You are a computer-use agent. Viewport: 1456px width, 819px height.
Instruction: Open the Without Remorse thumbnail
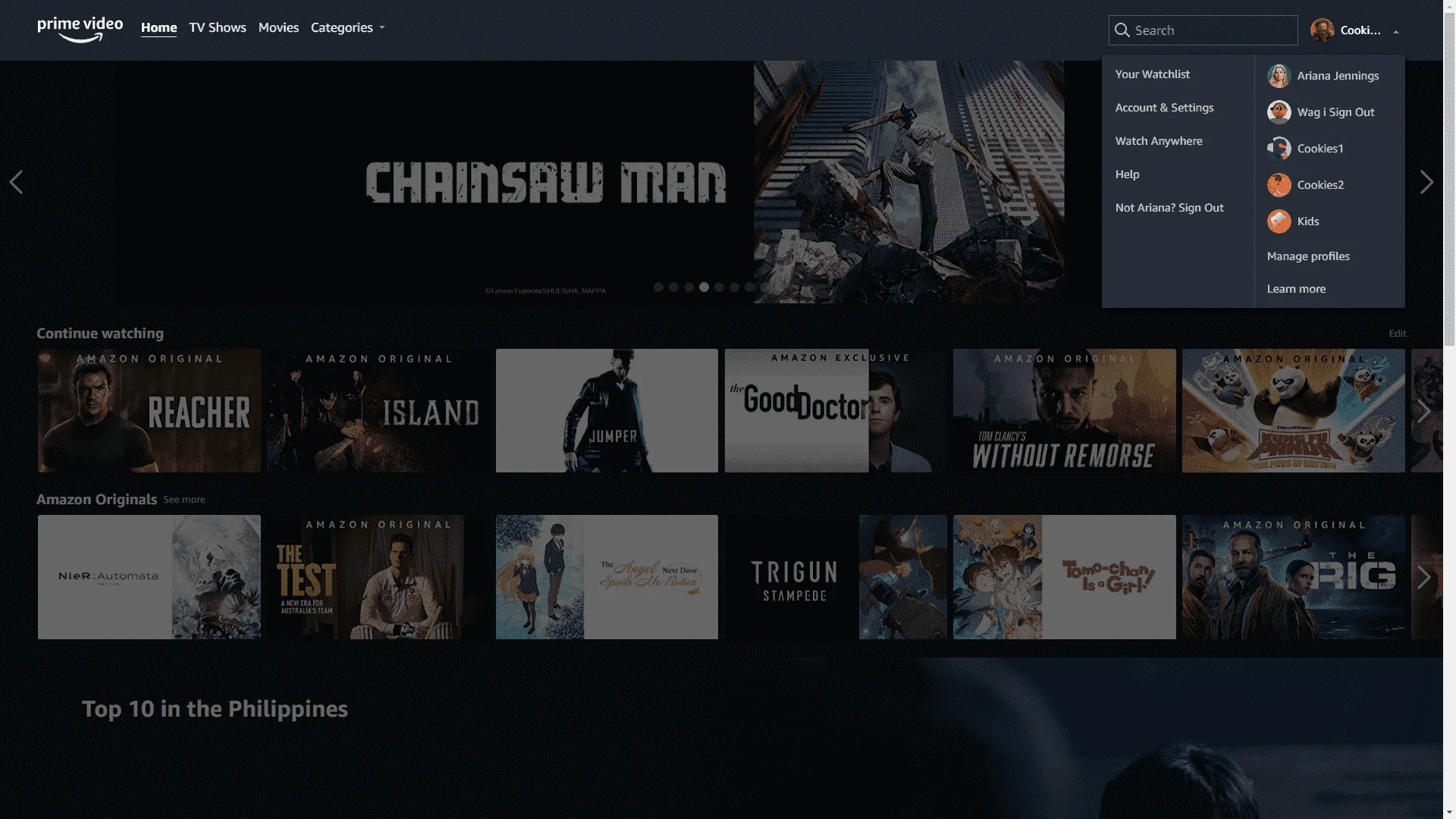tap(1065, 411)
